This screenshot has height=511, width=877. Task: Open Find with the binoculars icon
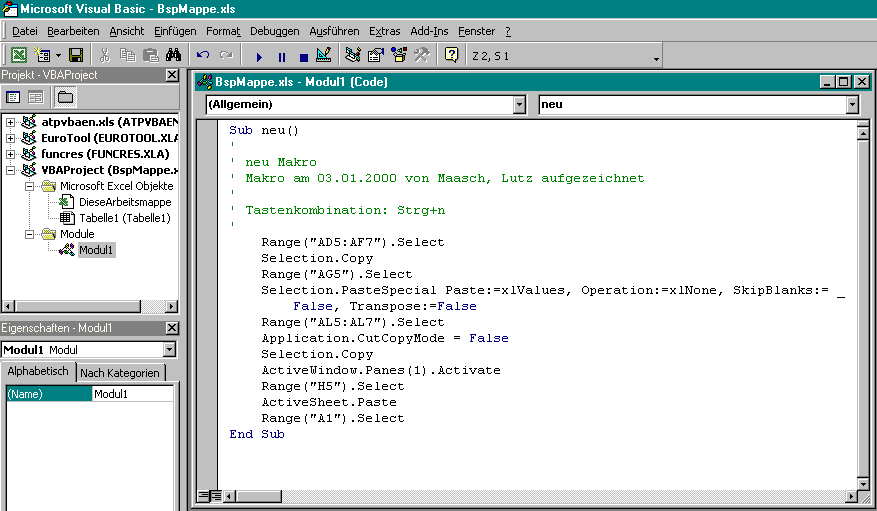tap(173, 55)
